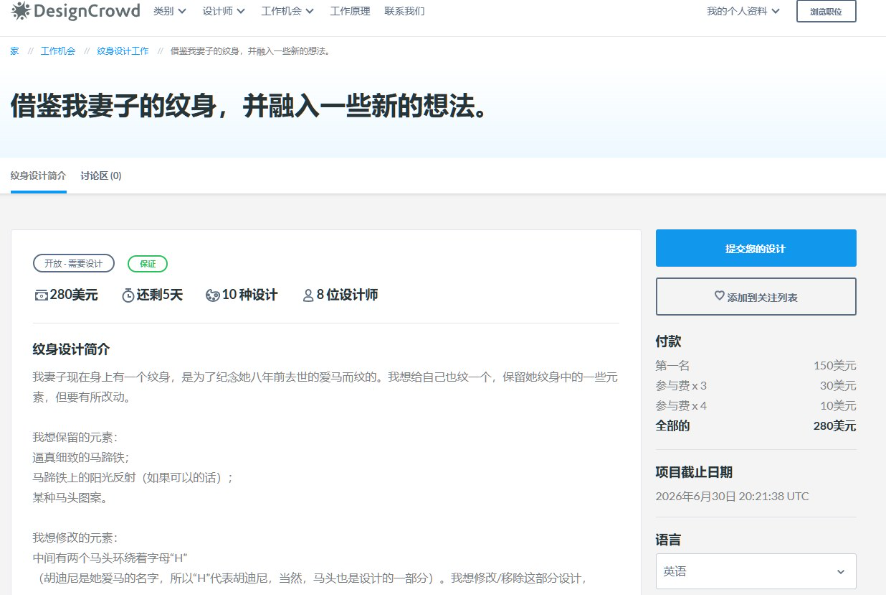
Task: Go to 工作原理 page
Action: 350,11
